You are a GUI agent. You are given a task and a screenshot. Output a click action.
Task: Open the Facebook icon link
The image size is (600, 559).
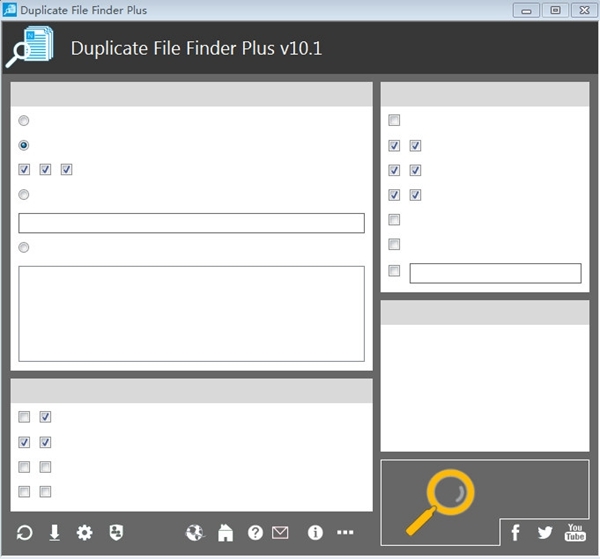pos(515,532)
